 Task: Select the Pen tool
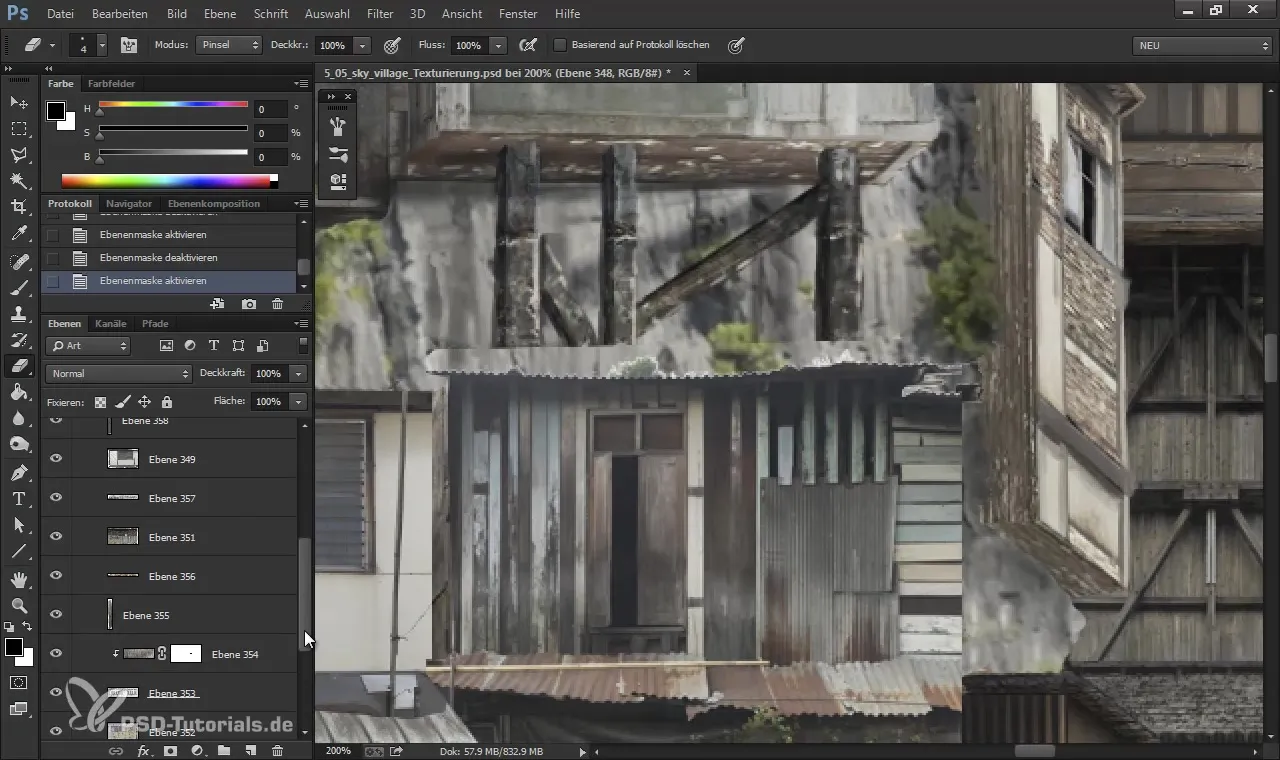tap(19, 473)
